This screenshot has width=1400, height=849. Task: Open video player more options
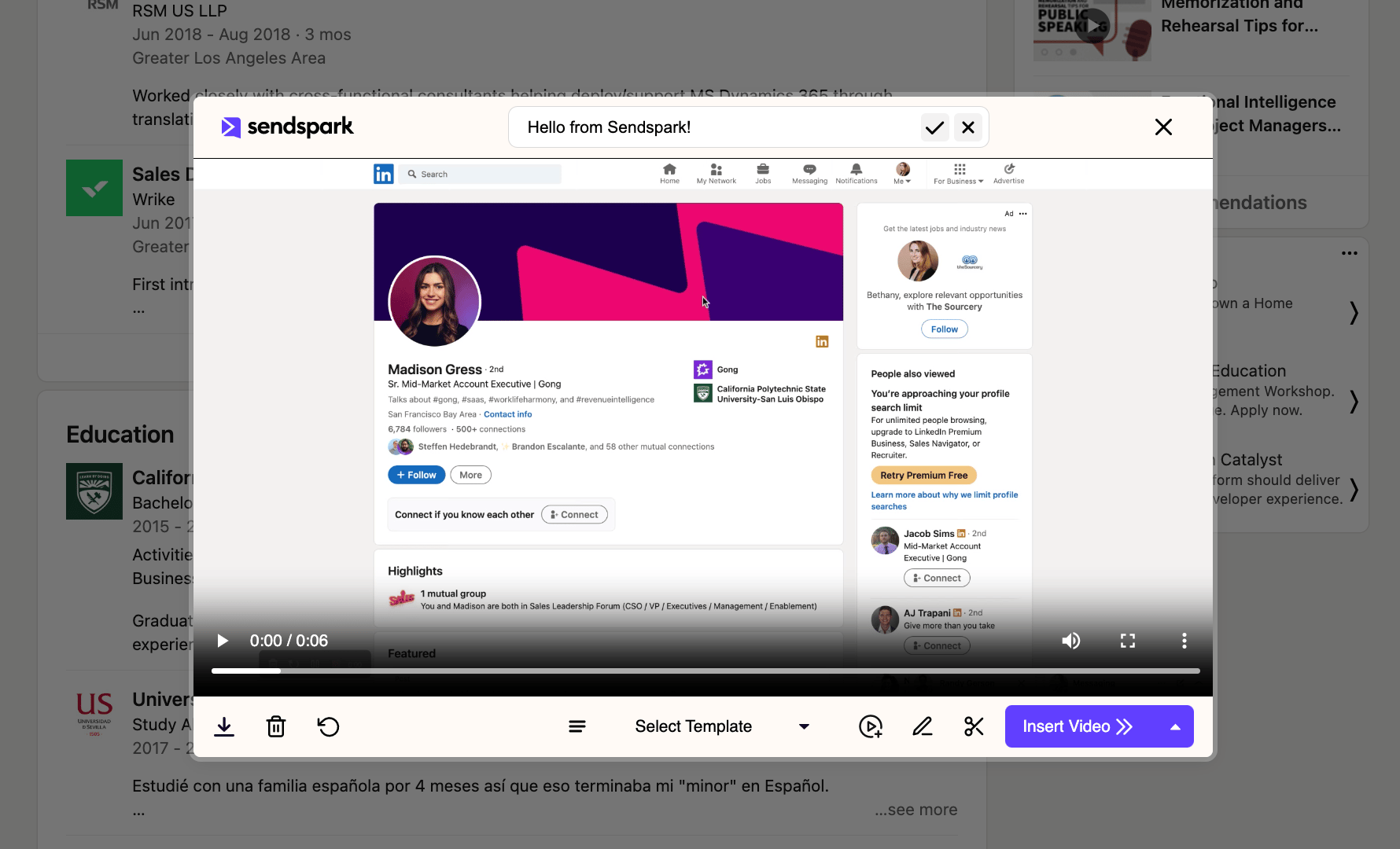(1184, 641)
